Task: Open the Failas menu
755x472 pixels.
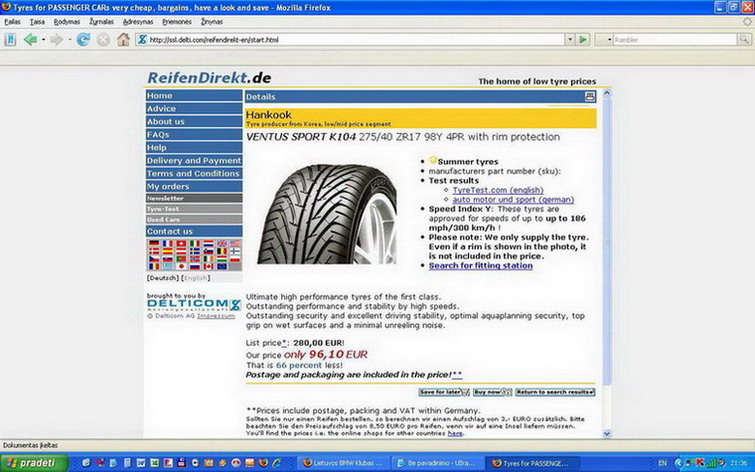Action: click(x=13, y=22)
